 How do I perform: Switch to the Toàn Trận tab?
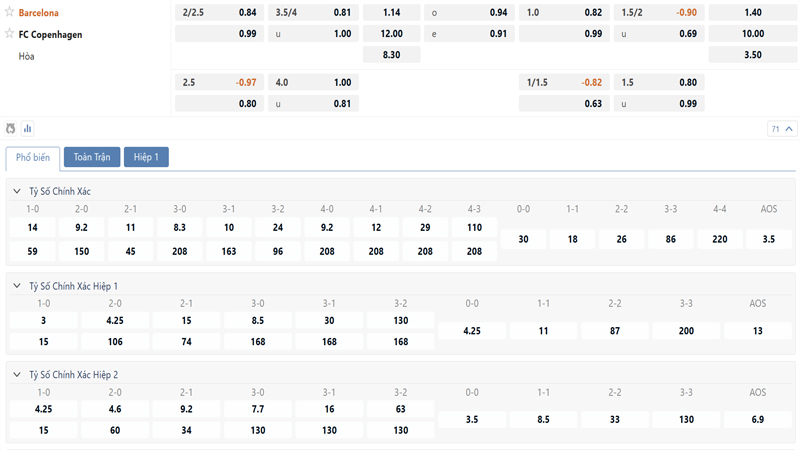point(92,157)
